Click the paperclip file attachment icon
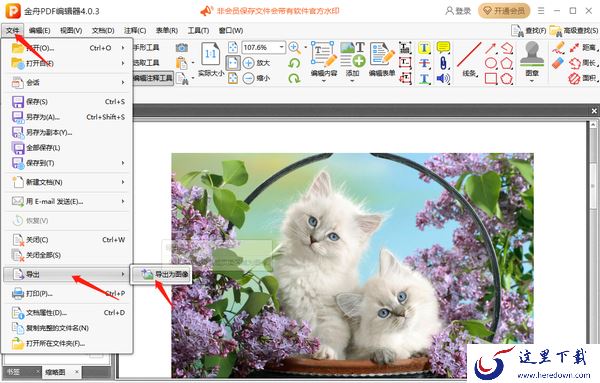The height and width of the screenshot is (383, 600). (x=443, y=63)
